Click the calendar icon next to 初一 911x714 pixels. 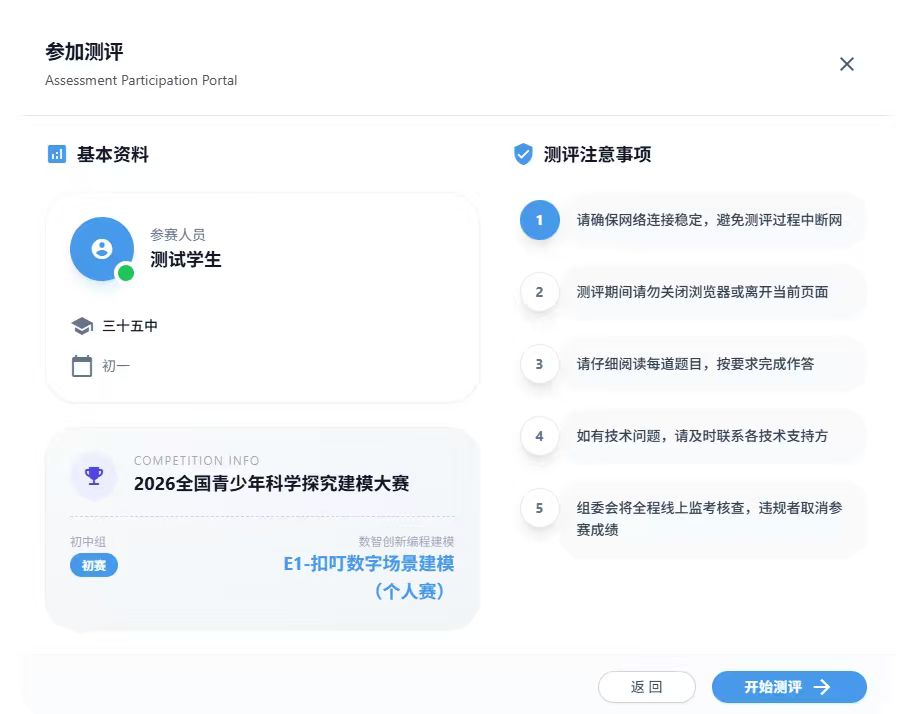pyautogui.click(x=82, y=366)
